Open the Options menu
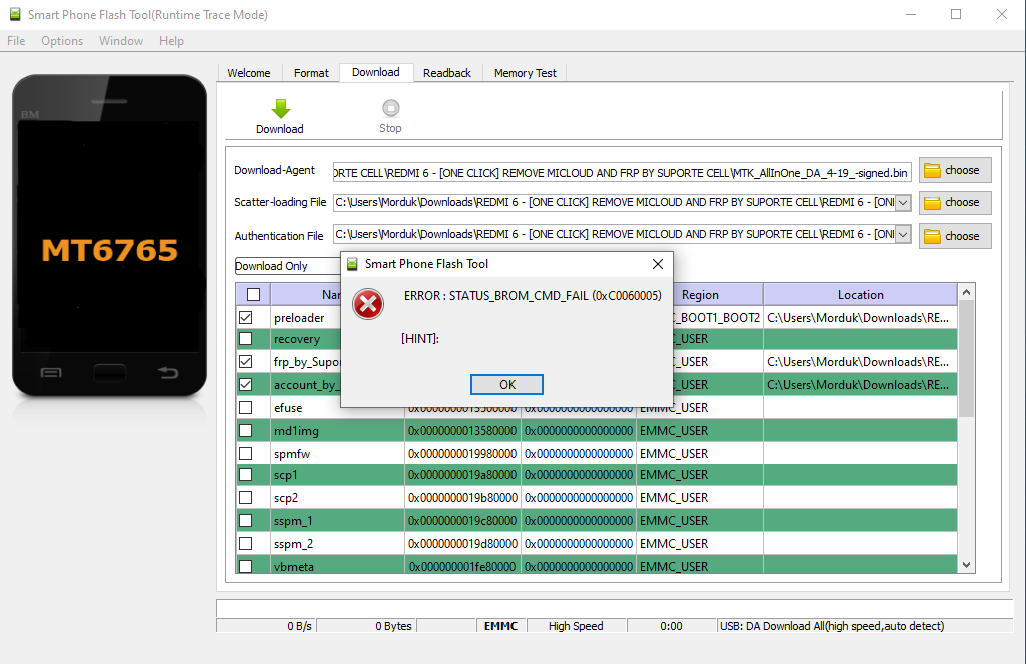This screenshot has height=666, width=1026. (62, 41)
